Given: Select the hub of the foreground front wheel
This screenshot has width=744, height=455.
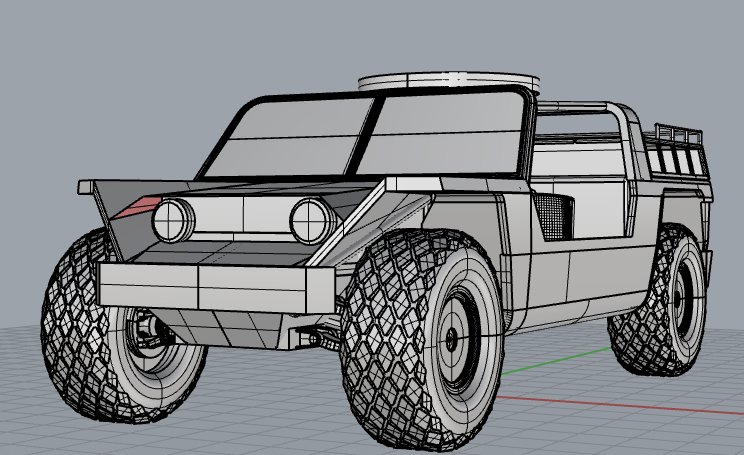Looking at the screenshot, I should (452, 339).
